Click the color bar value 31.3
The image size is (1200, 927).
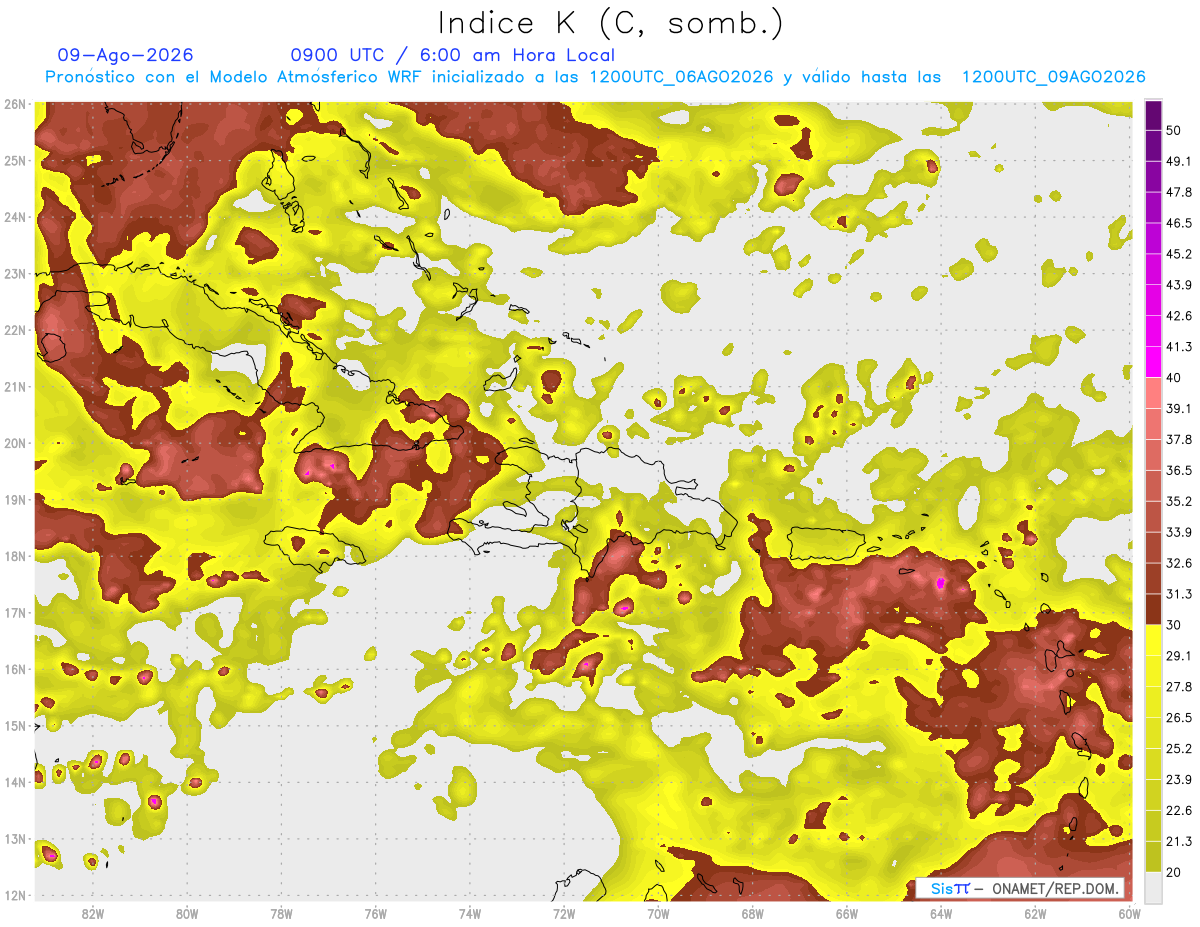point(1179,594)
